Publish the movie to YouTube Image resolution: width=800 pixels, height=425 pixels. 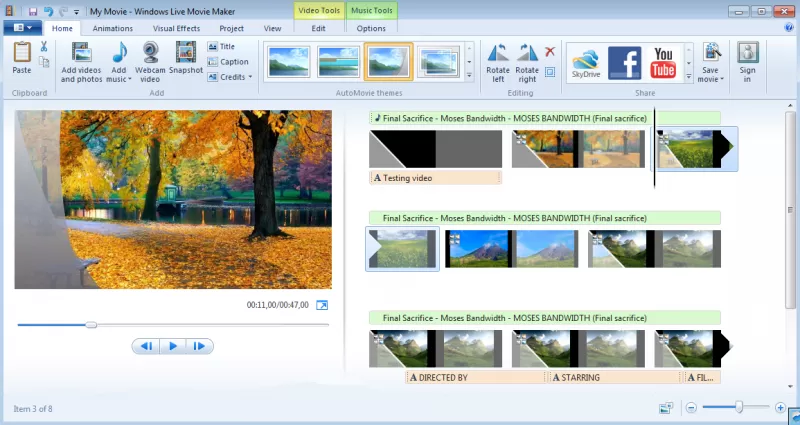(663, 63)
